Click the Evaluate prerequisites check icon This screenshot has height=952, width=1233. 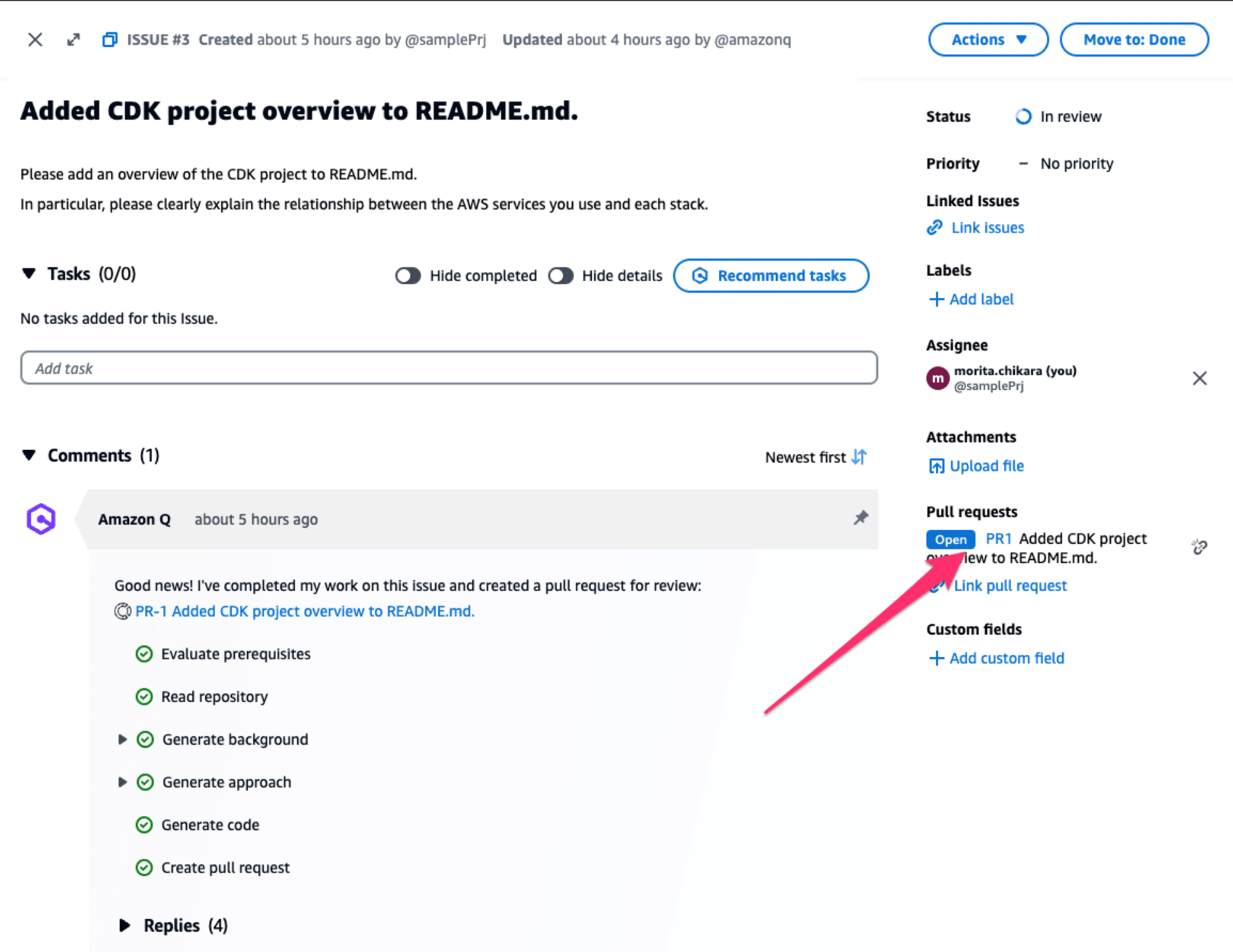(144, 654)
